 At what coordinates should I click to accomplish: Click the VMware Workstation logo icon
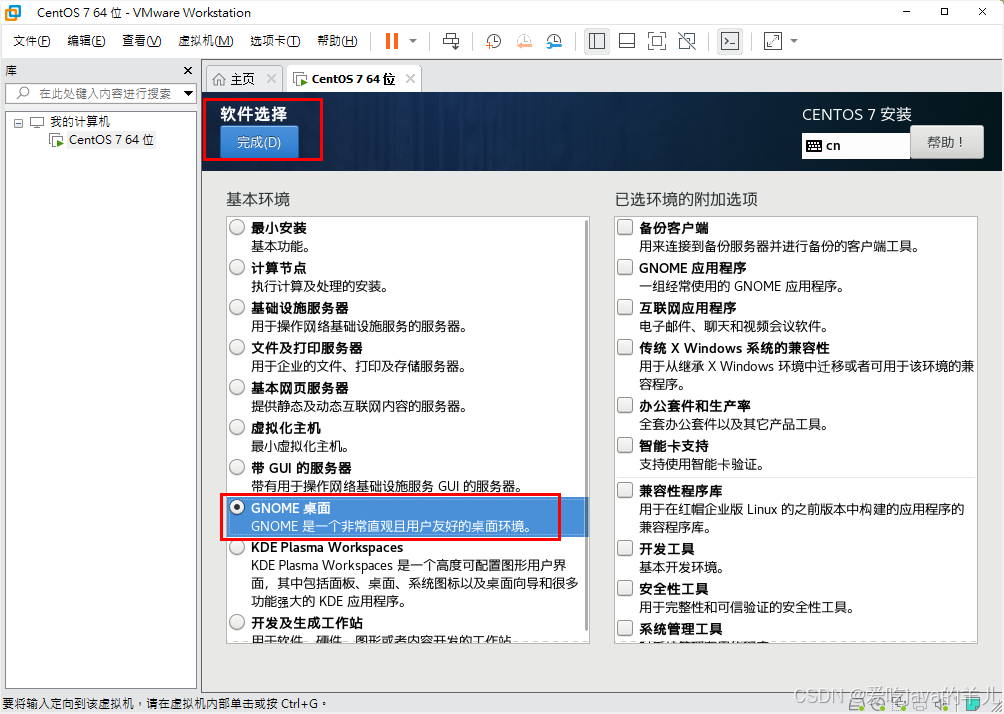point(12,12)
